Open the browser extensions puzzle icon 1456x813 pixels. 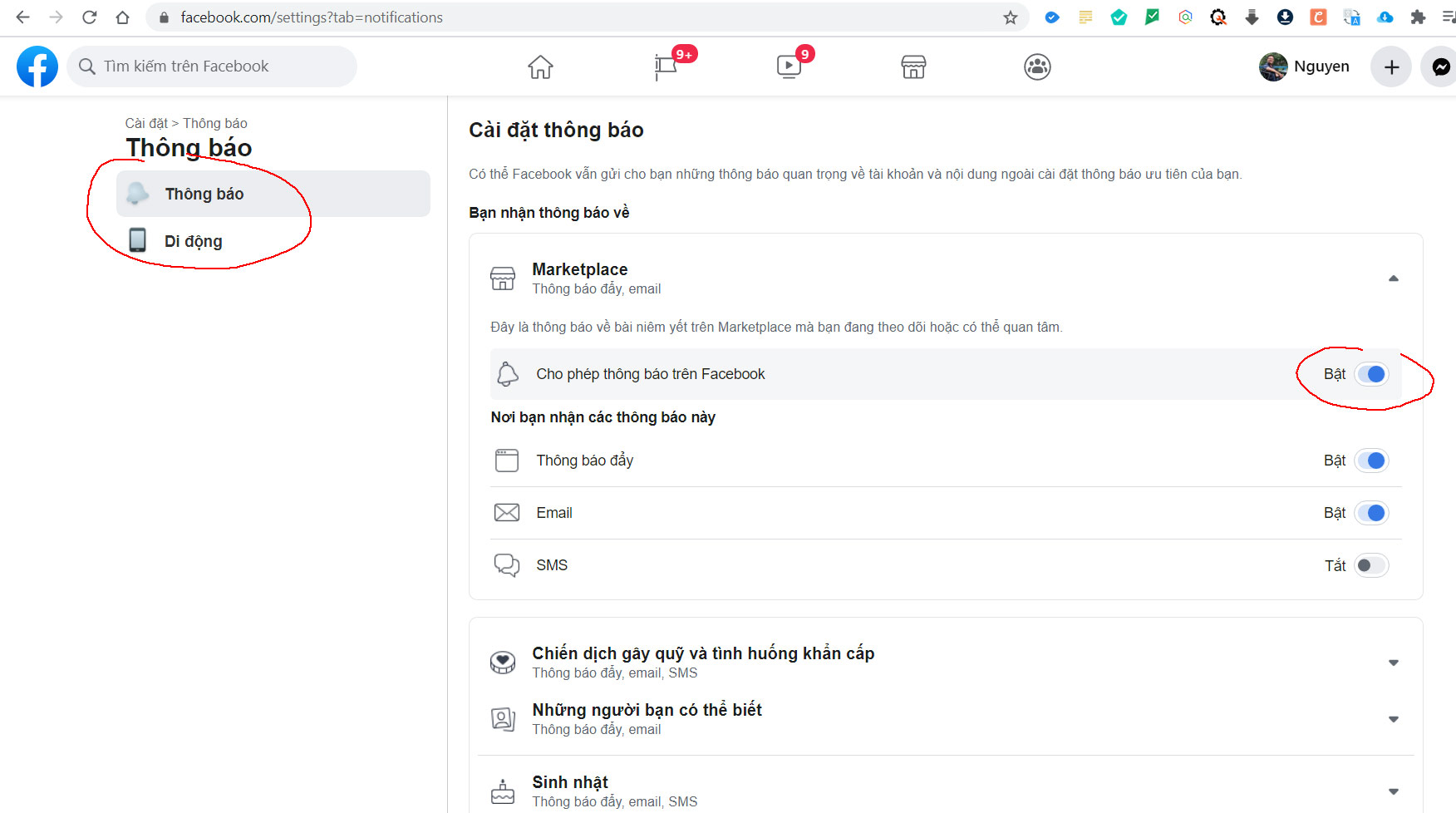point(1418,17)
